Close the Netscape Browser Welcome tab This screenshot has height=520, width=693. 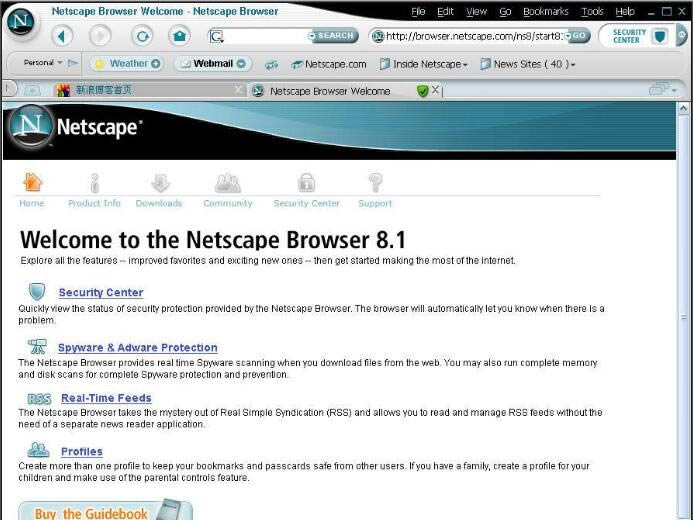pos(435,90)
